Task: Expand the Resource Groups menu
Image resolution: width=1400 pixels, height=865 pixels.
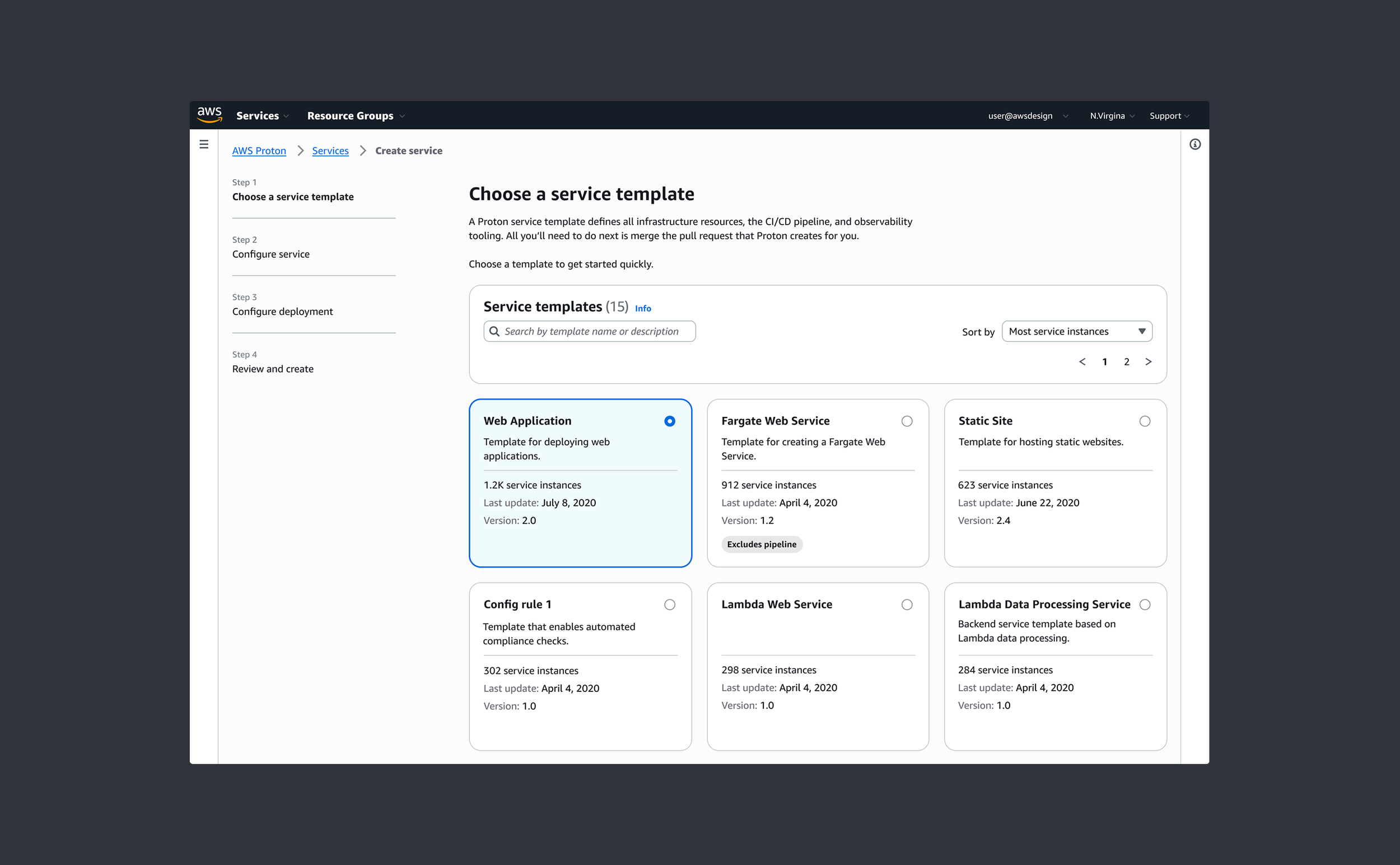Action: point(355,115)
